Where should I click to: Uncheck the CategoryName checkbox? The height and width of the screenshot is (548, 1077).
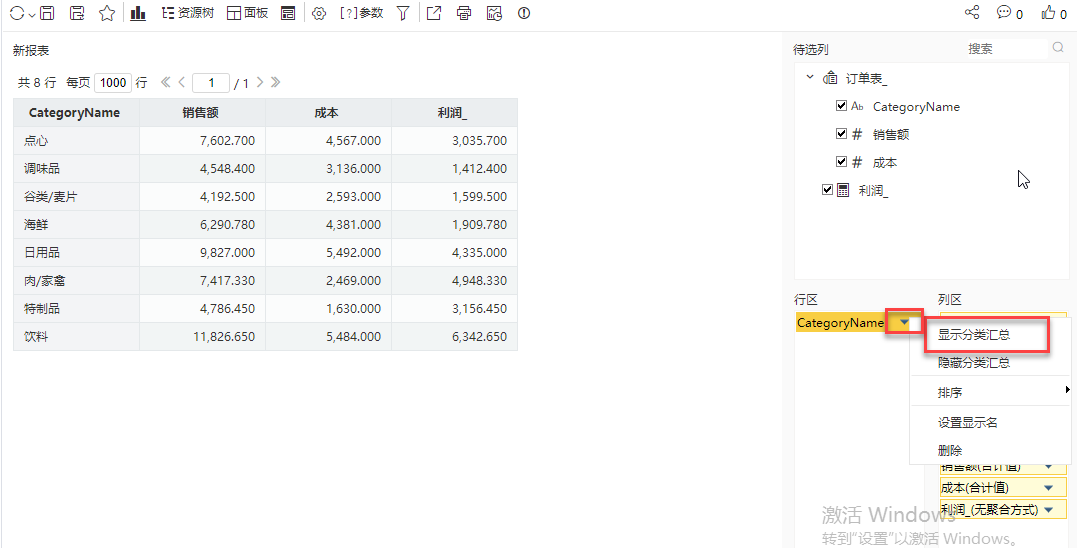841,106
